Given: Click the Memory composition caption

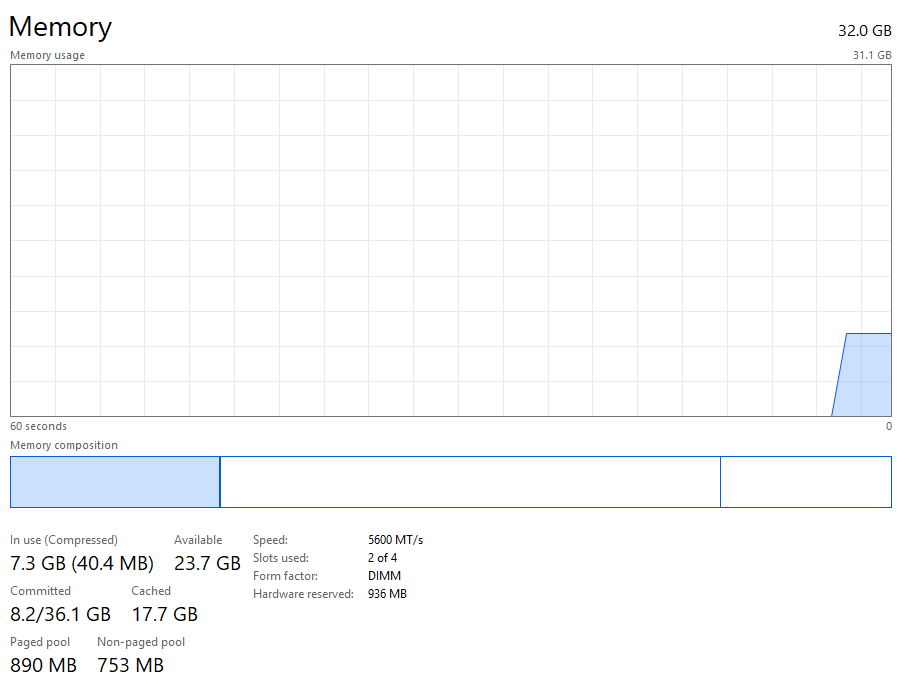Looking at the screenshot, I should click(64, 445).
